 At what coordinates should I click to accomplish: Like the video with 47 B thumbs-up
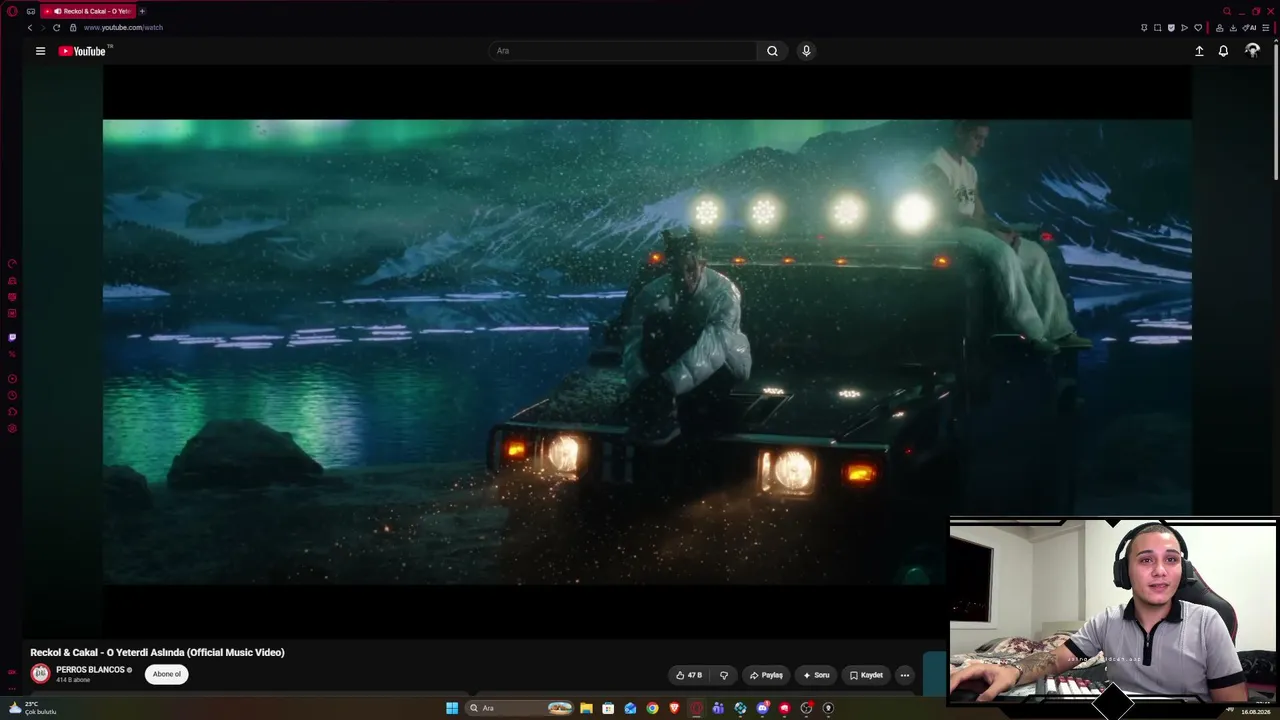coord(689,675)
